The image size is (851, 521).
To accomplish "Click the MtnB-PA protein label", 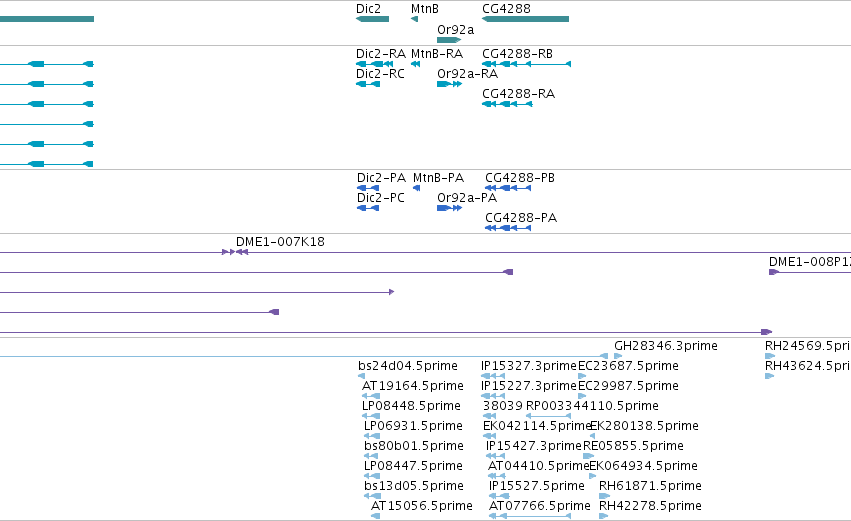I will 438,178.
